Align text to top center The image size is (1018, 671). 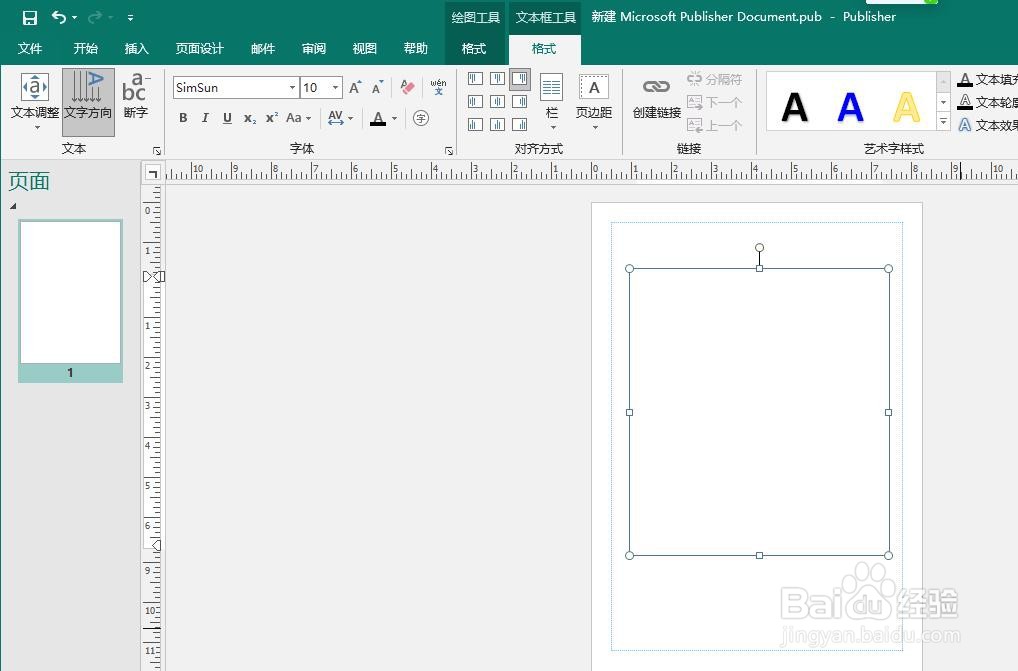coord(497,79)
